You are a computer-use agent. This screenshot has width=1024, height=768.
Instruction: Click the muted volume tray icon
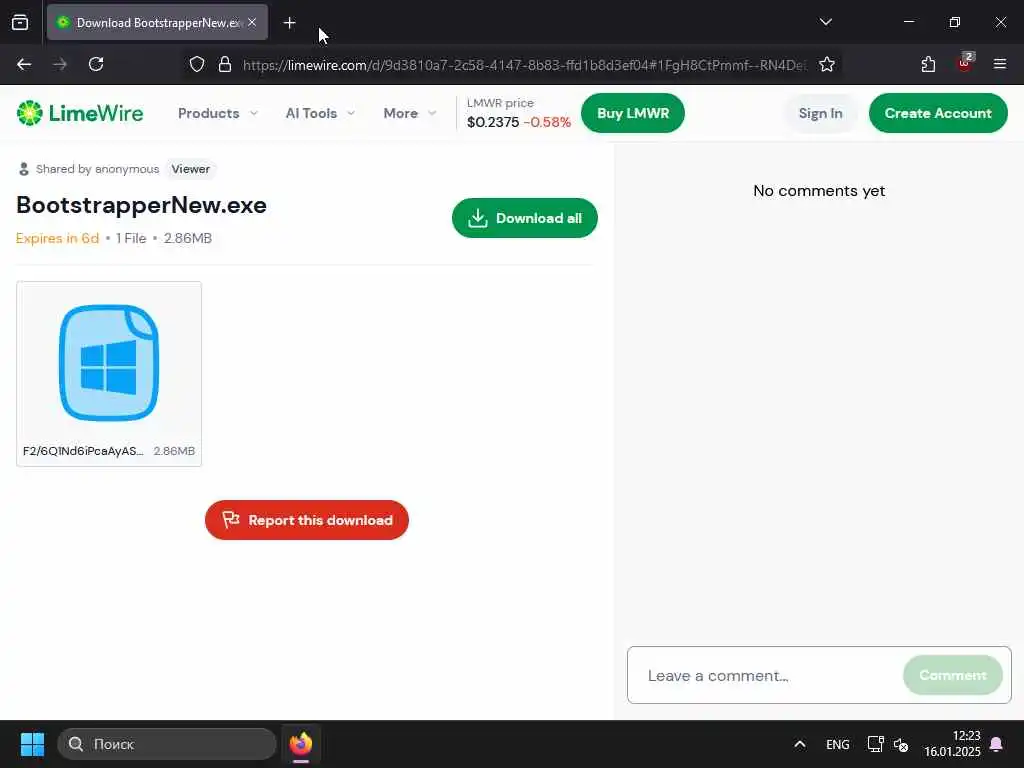tap(901, 744)
